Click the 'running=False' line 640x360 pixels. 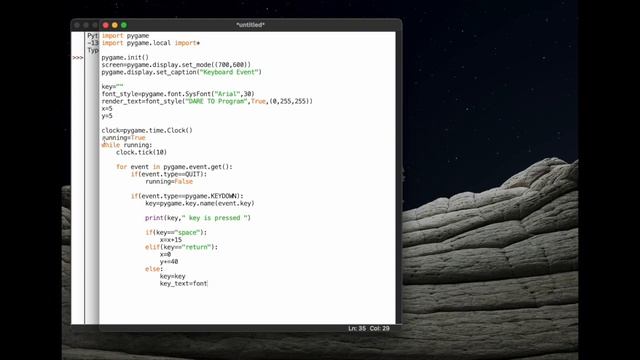tap(169, 182)
